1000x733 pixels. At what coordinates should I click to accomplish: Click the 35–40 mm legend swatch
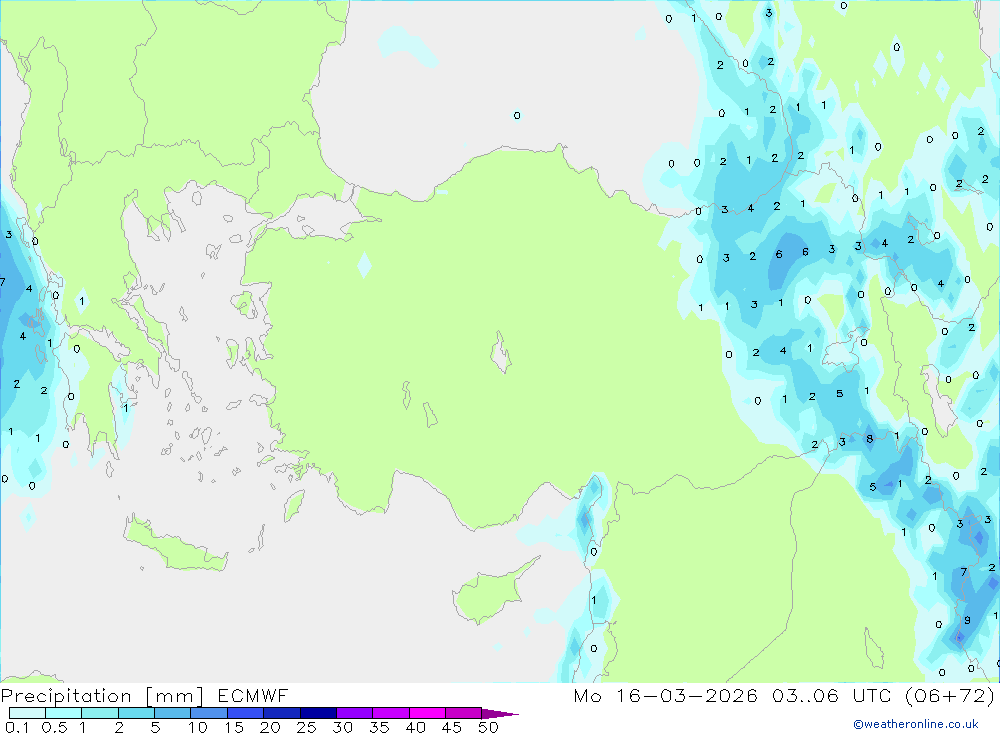pyautogui.click(x=391, y=713)
